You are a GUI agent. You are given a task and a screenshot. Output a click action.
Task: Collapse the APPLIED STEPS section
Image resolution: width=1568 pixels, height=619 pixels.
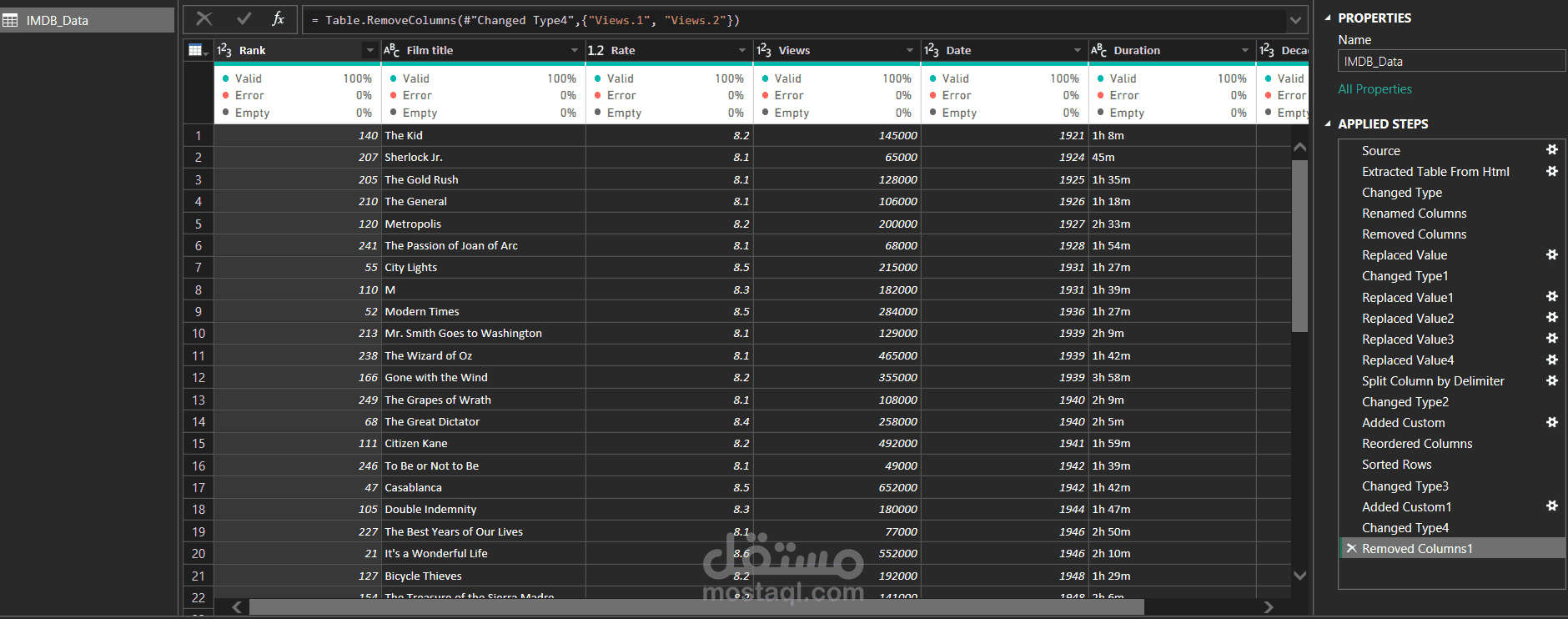1328,123
